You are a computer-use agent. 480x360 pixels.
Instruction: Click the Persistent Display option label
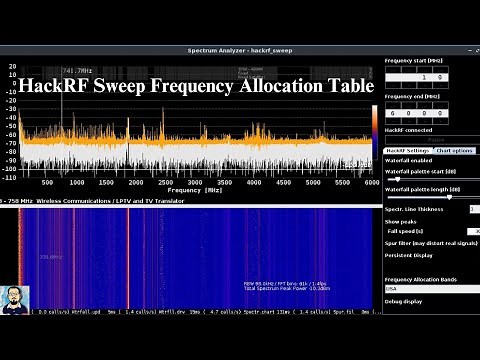tap(409, 255)
